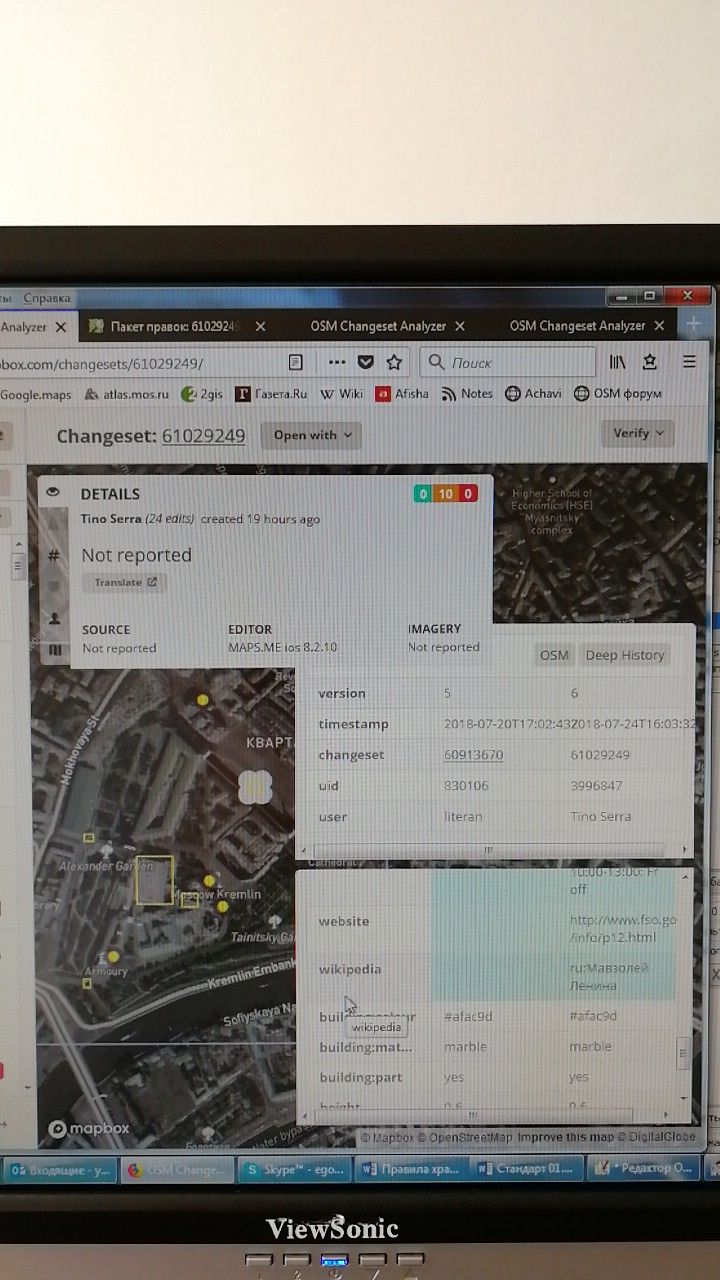Click the red 0 counter badge
Image resolution: width=720 pixels, height=1280 pixels.
tap(467, 493)
